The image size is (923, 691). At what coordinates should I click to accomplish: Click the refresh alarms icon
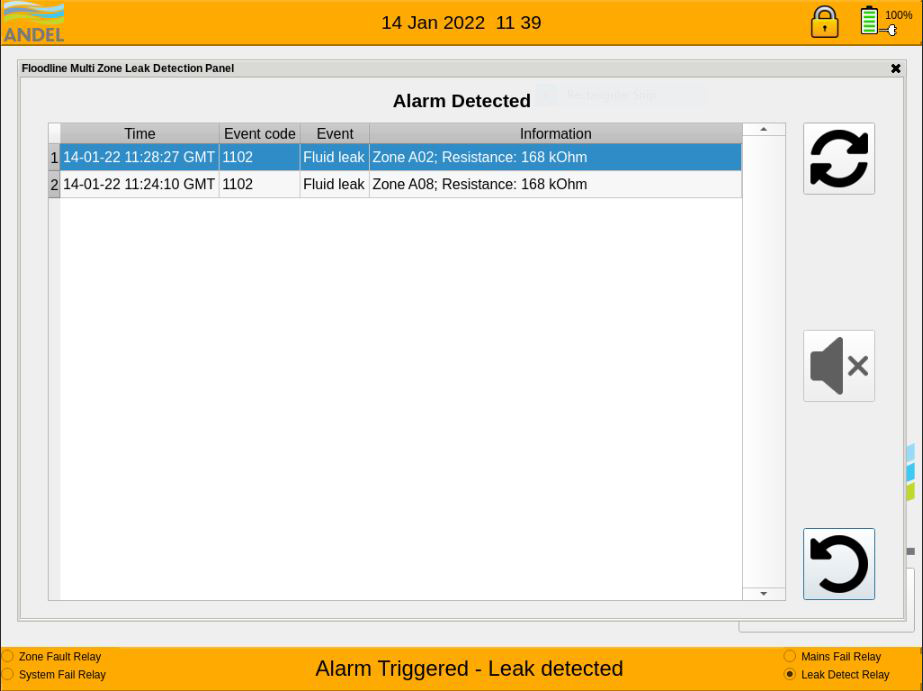[x=838, y=159]
